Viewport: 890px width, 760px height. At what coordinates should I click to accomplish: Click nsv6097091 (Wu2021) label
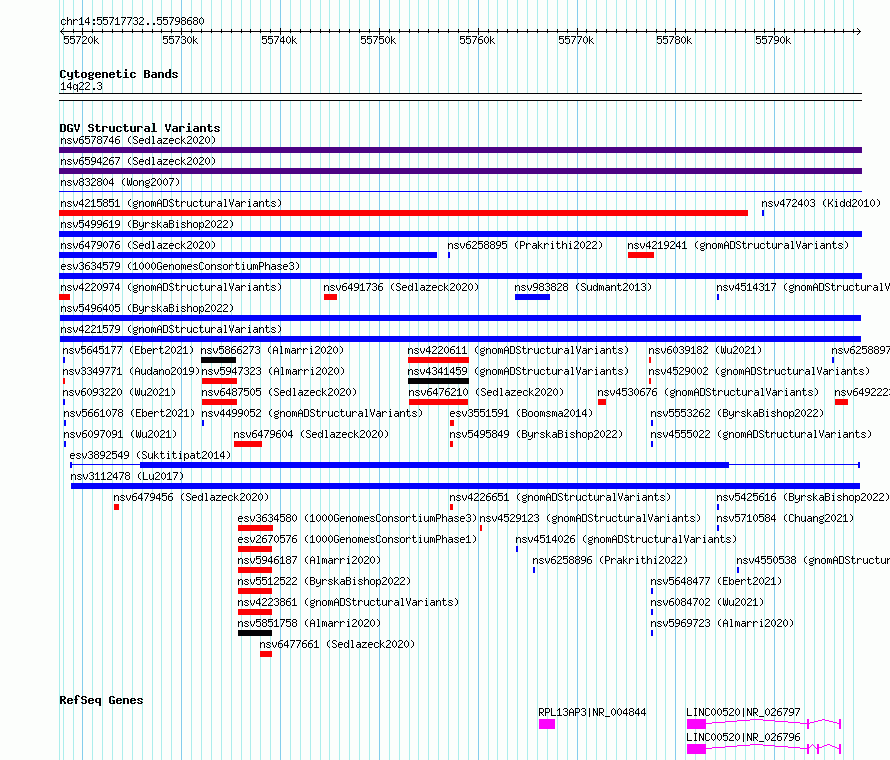(120, 434)
